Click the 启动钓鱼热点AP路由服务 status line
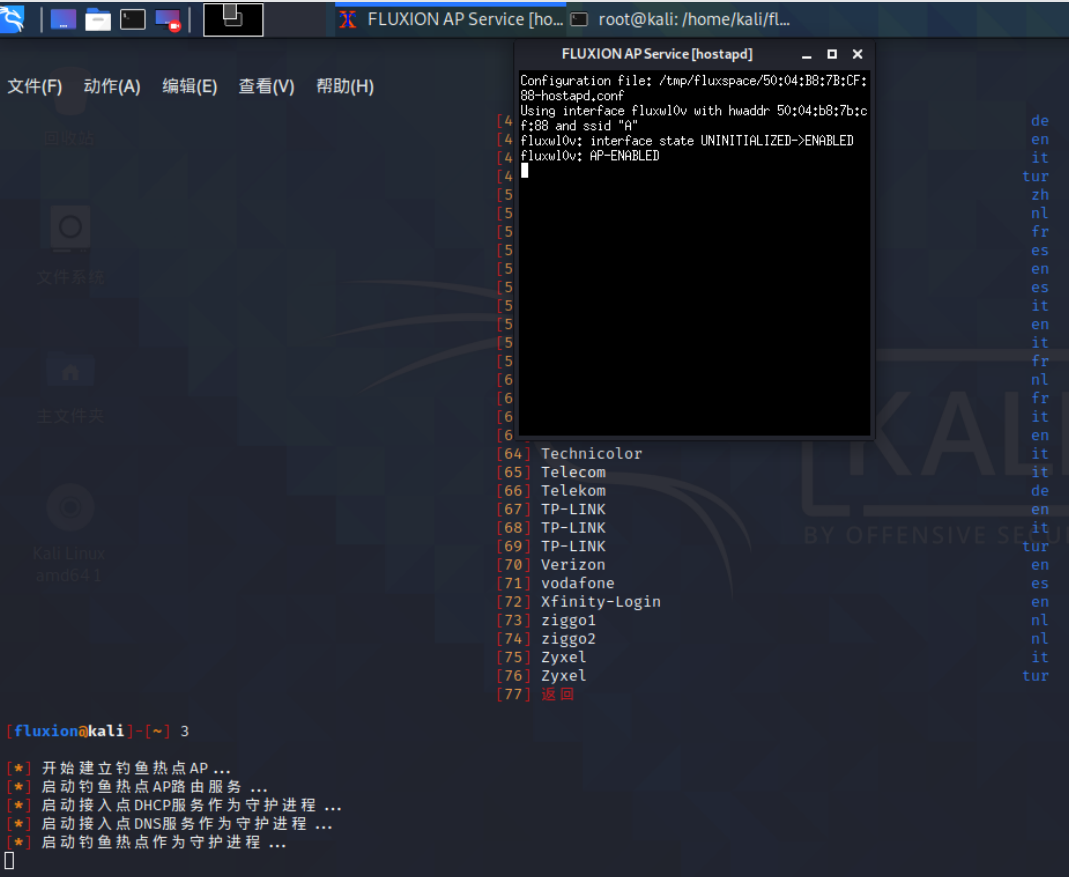Screen dimensions: 1069x877 click(x=137, y=787)
